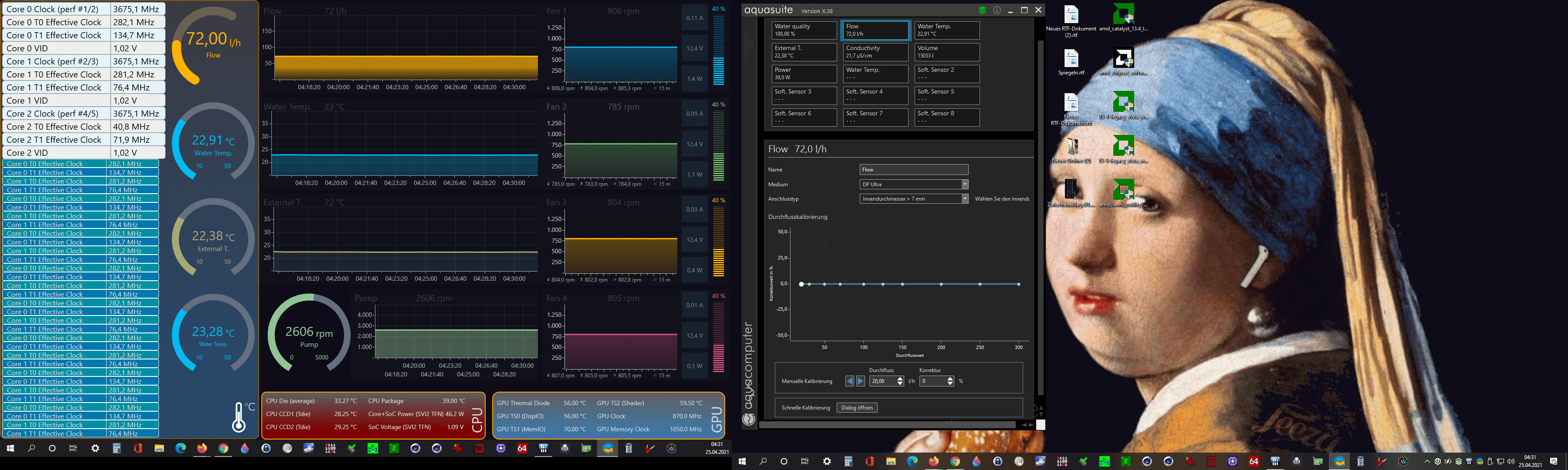Open Office icon on left monitor taskbar
The width and height of the screenshot is (1568, 470).
(138, 448)
